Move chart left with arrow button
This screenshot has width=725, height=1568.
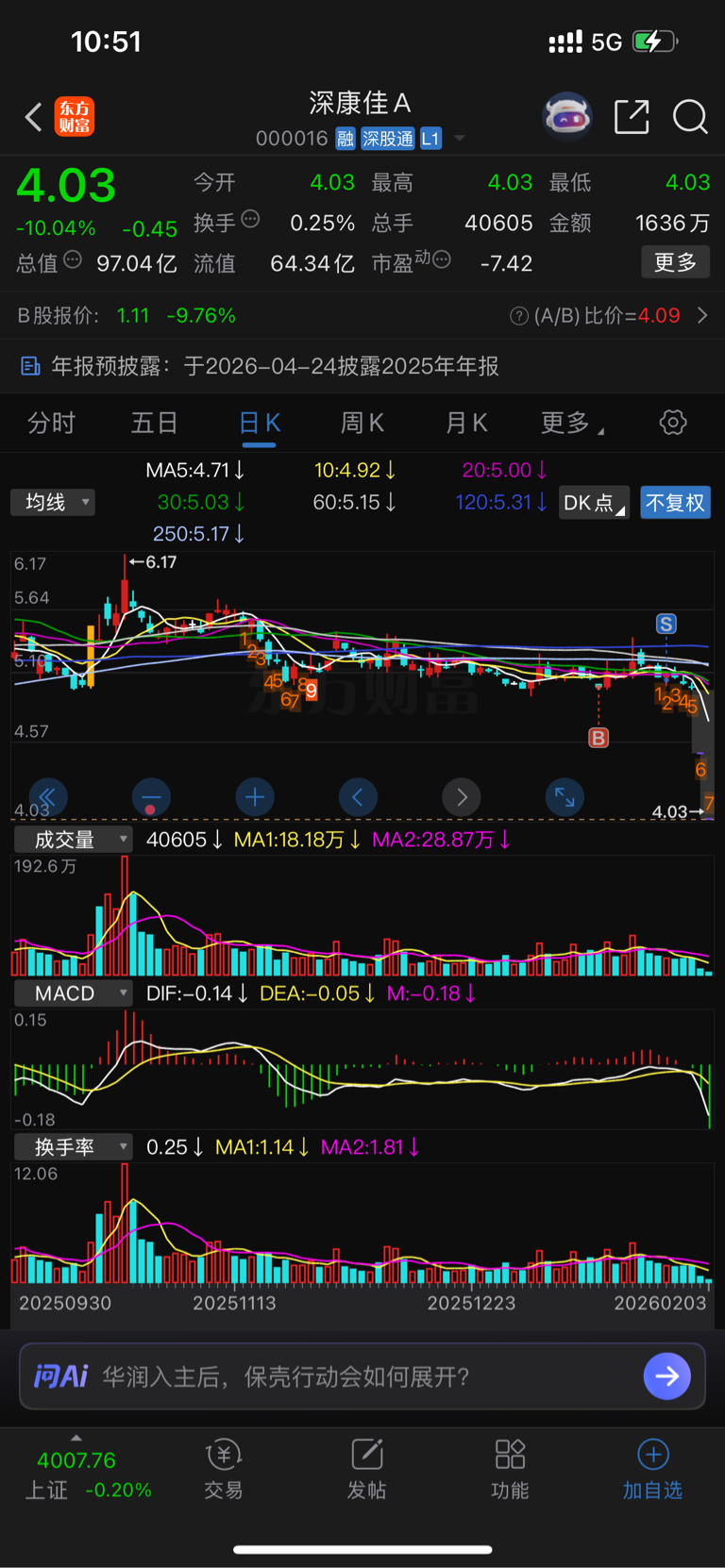coord(358,798)
